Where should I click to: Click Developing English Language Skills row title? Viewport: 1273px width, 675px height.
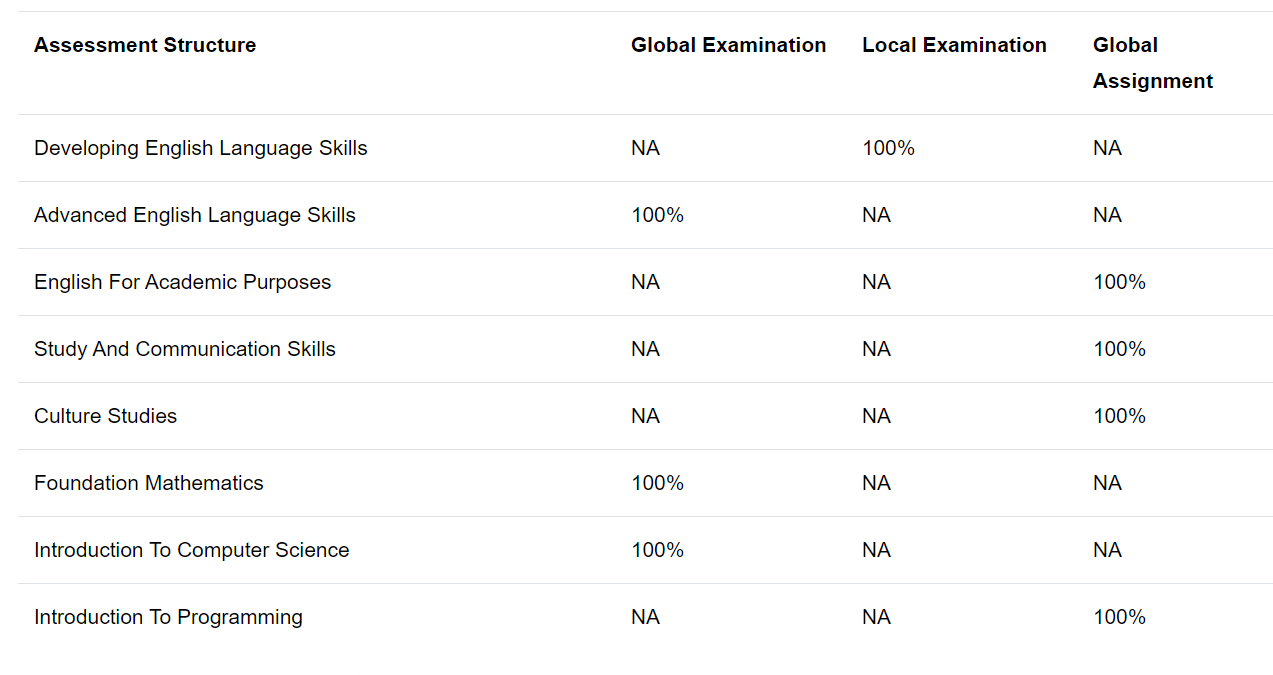(x=201, y=148)
